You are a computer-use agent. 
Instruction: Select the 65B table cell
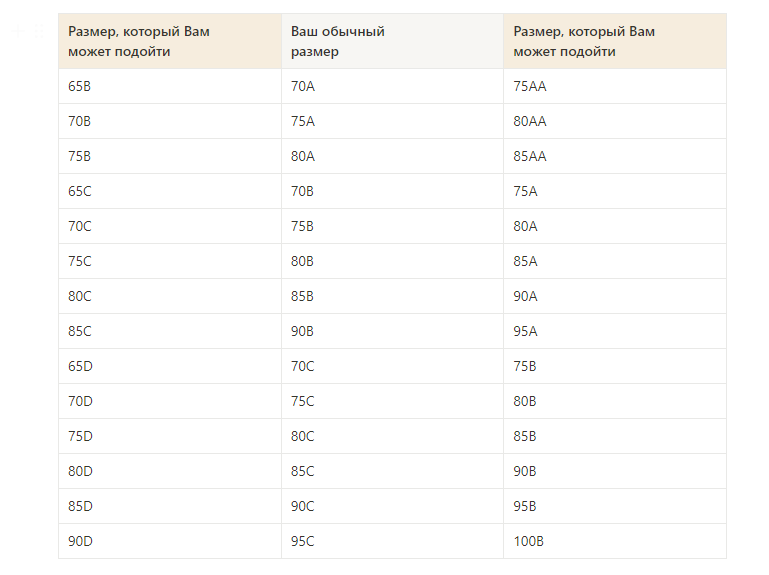click(170, 86)
